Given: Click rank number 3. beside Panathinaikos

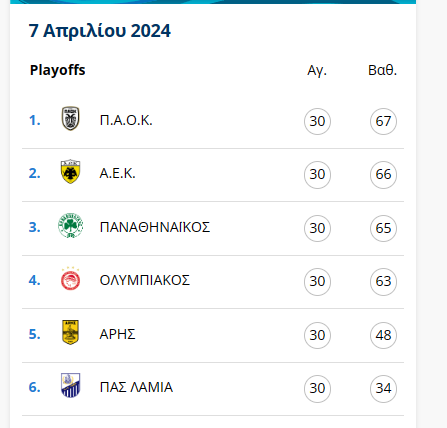Looking at the screenshot, I should click(35, 227).
